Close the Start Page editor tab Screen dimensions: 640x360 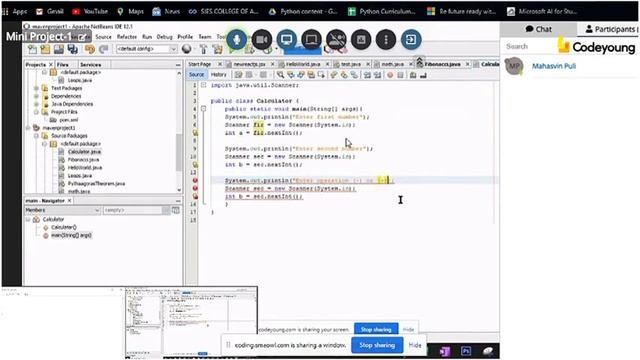[x=220, y=64]
